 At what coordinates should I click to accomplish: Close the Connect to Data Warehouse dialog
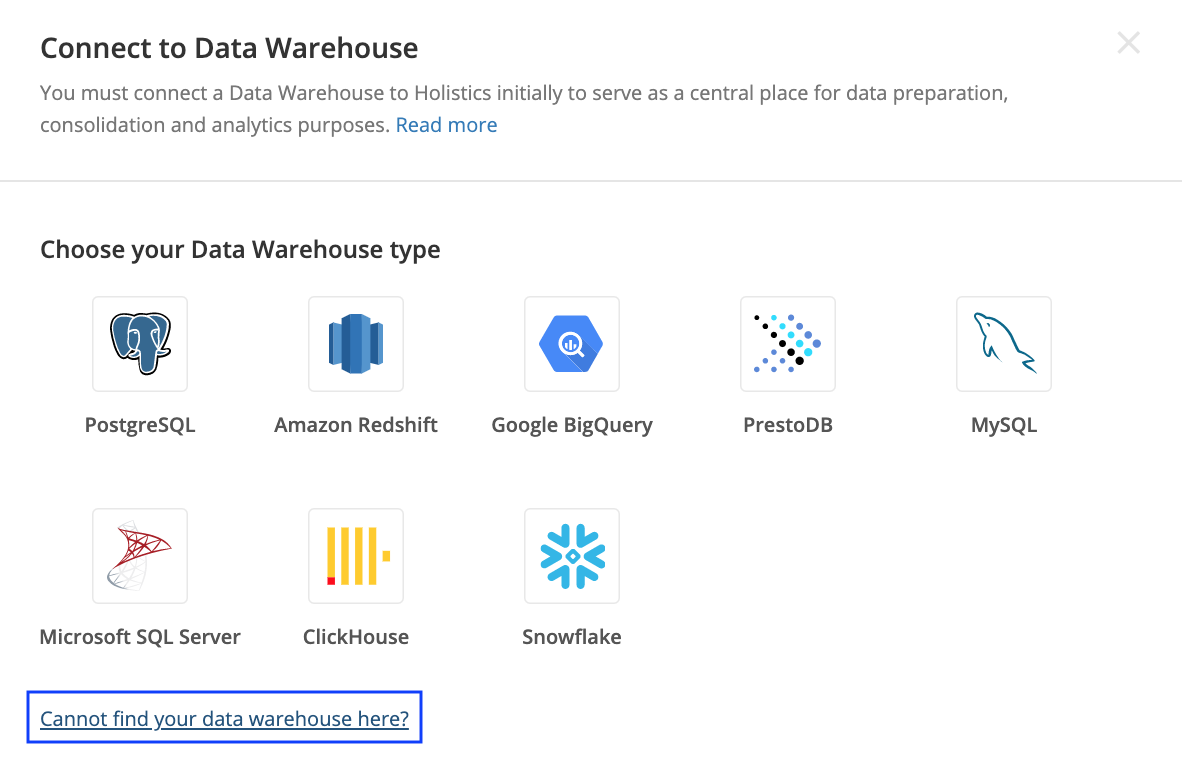coord(1128,43)
